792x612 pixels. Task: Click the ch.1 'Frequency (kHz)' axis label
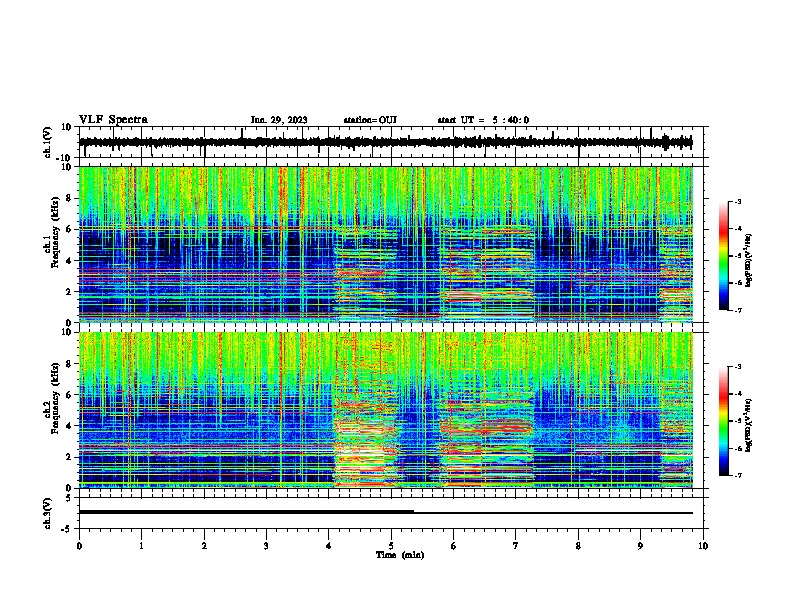55,233
